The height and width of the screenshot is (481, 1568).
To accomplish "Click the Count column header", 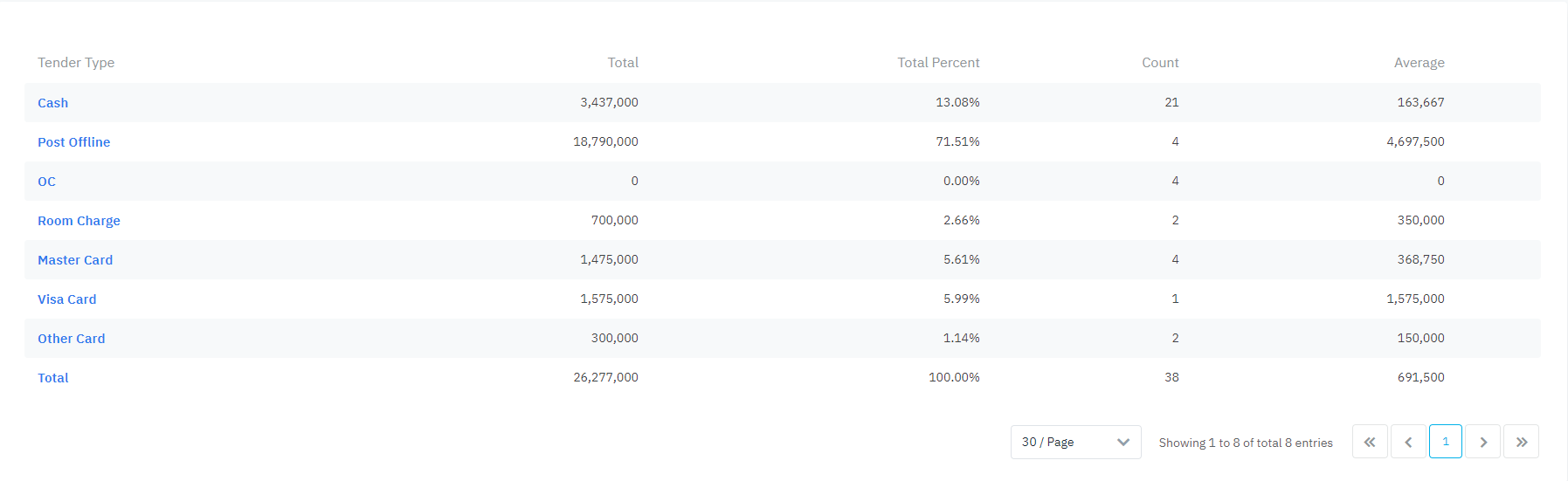I will coord(1160,63).
